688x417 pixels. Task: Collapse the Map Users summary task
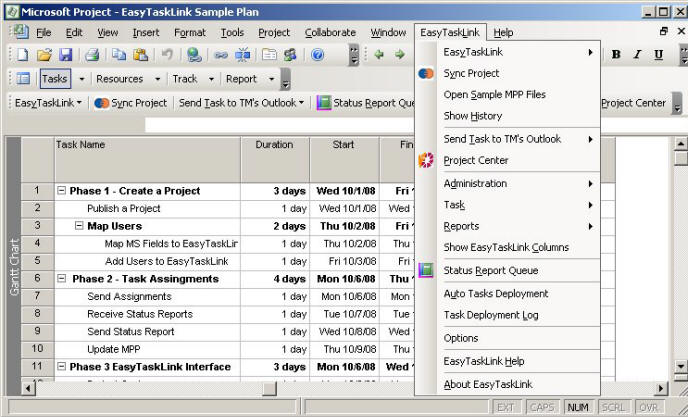tap(79, 226)
